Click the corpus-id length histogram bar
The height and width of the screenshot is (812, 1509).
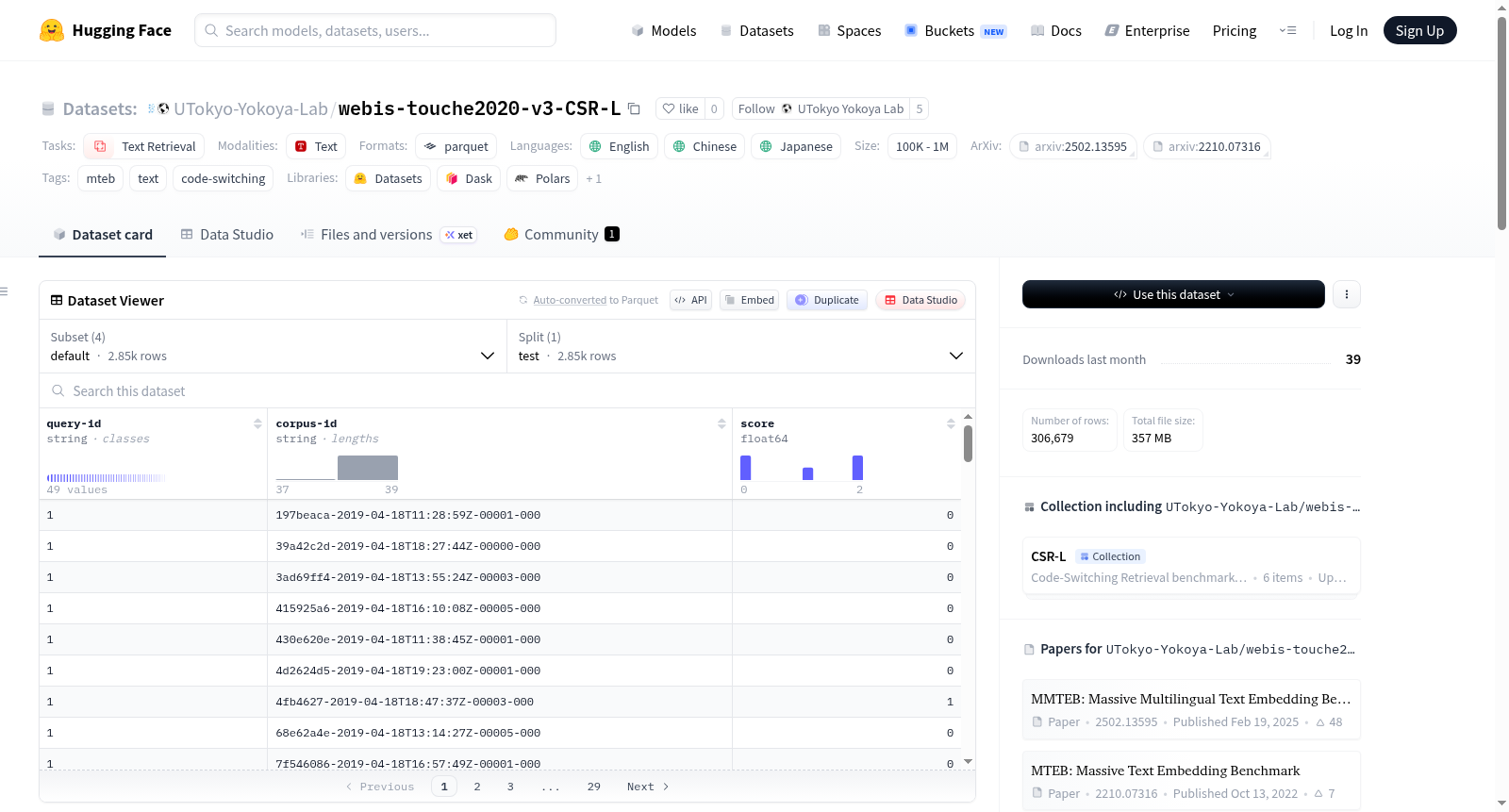click(368, 468)
